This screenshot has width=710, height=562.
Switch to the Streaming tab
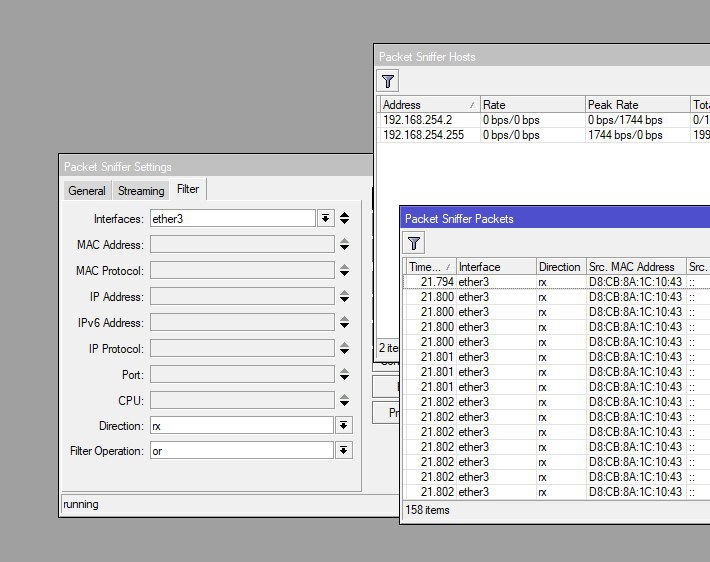[x=141, y=191]
